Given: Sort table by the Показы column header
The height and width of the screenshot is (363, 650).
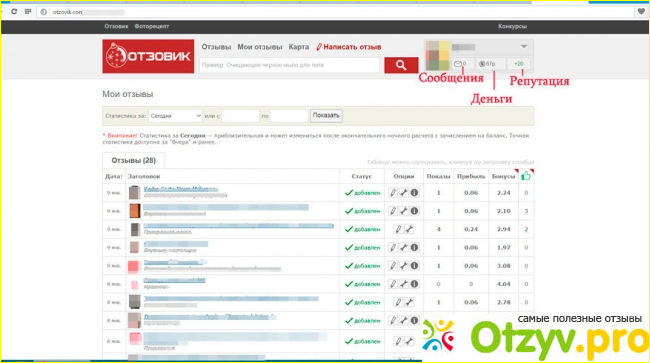Looking at the screenshot, I should [438, 176].
